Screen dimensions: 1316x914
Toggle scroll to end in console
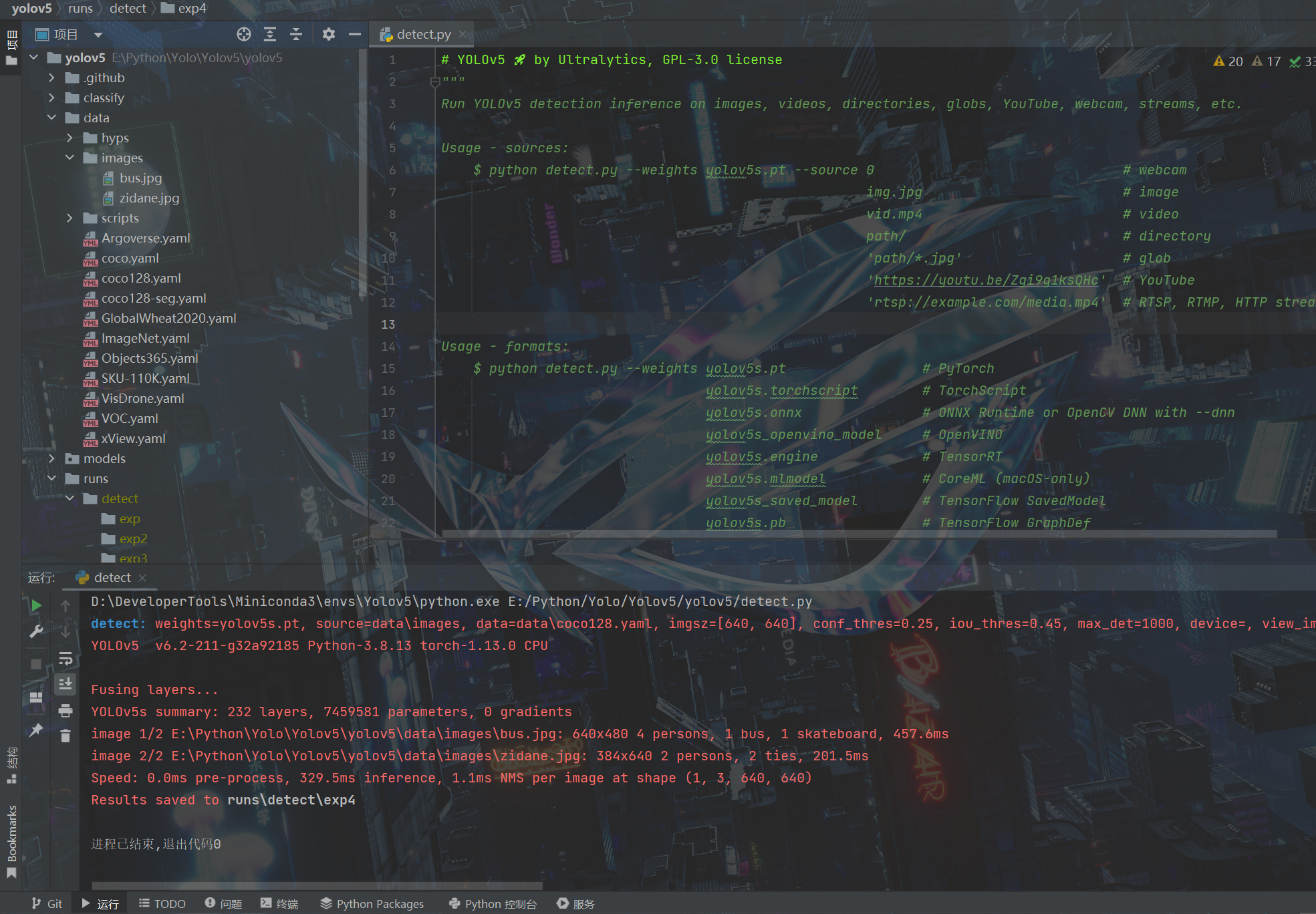(65, 684)
